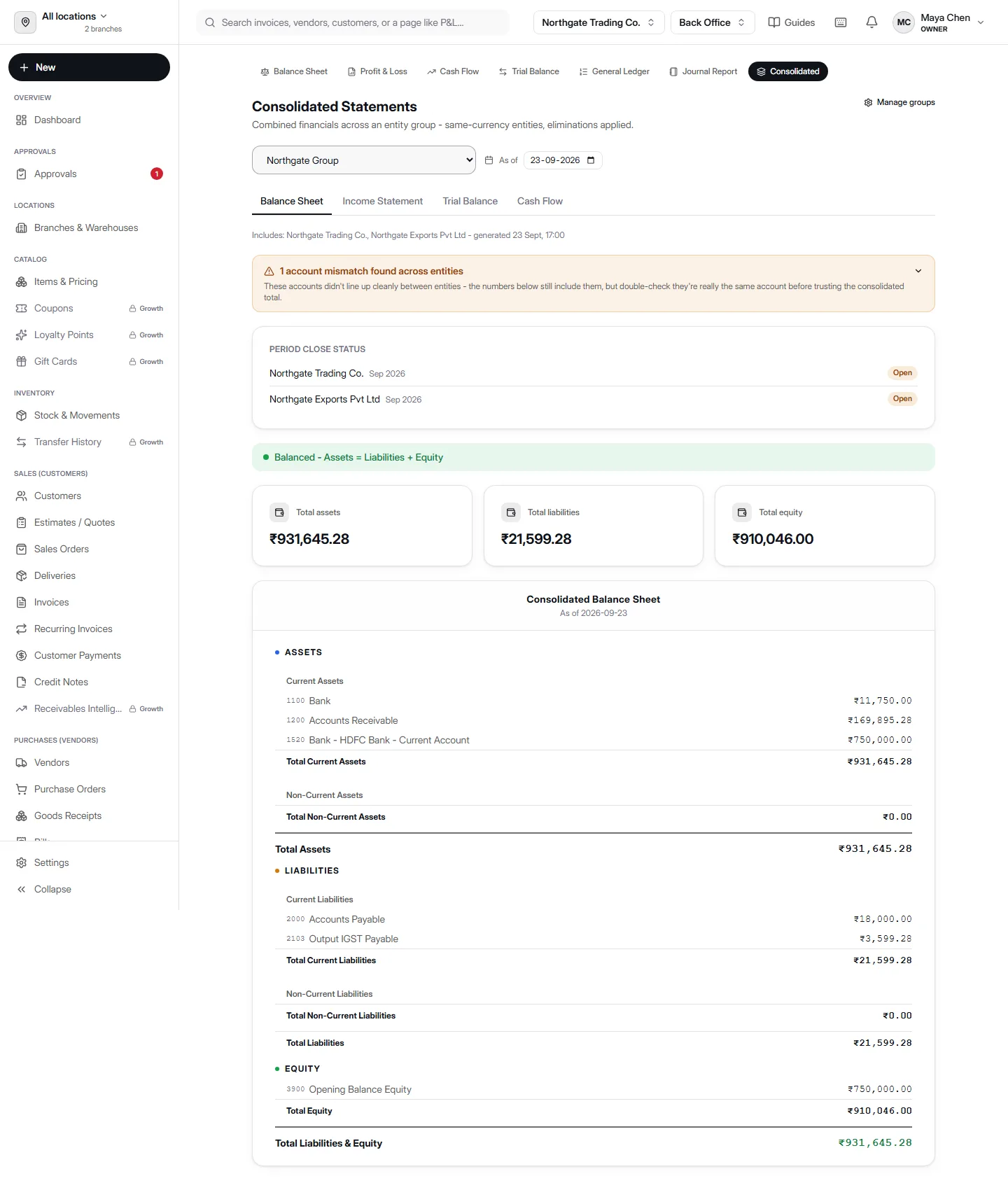The image size is (1008, 1183).
Task: Expand the account mismatch warning chevron
Action: point(918,271)
